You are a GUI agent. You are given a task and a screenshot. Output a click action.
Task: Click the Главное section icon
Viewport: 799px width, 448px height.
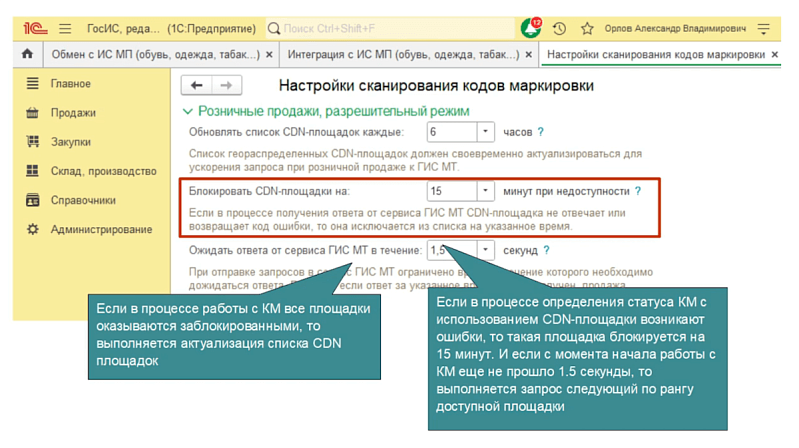33,83
